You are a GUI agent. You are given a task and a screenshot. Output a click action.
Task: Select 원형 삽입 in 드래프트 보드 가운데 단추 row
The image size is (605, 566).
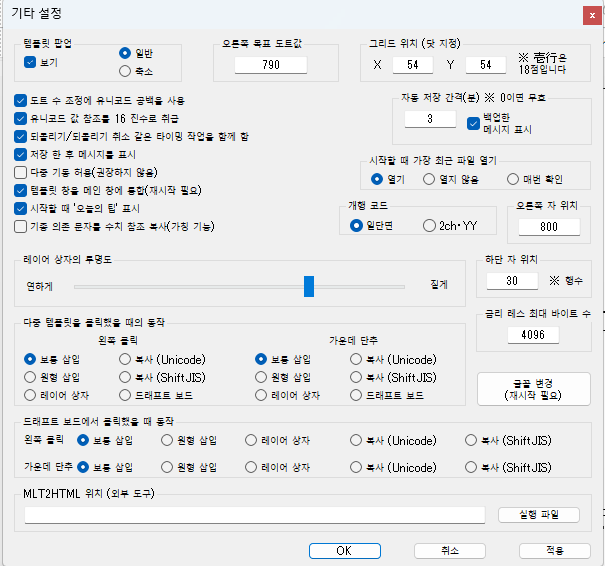[167, 467]
